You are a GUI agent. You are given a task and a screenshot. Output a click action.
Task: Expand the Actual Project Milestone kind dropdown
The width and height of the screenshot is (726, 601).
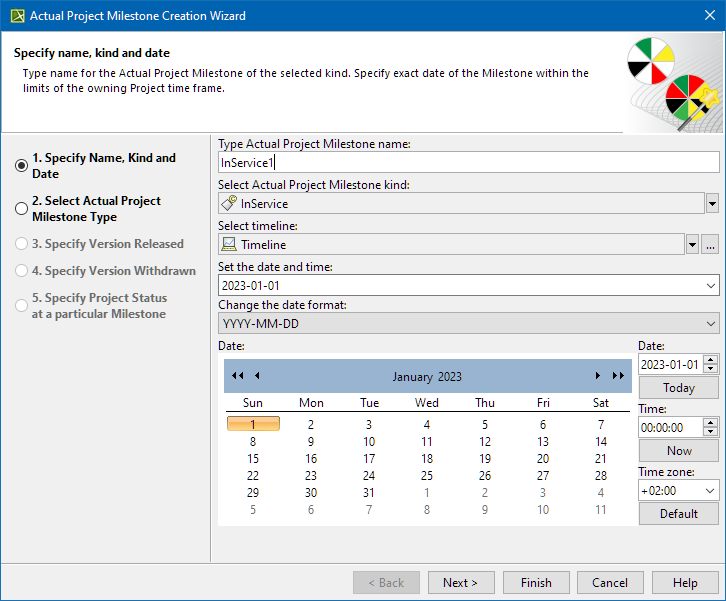(x=712, y=204)
